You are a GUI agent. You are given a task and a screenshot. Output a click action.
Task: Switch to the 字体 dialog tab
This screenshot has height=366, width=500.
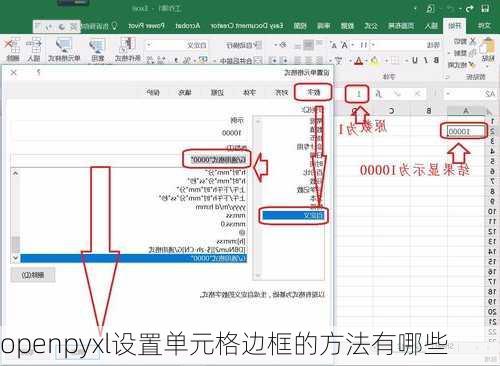click(249, 92)
